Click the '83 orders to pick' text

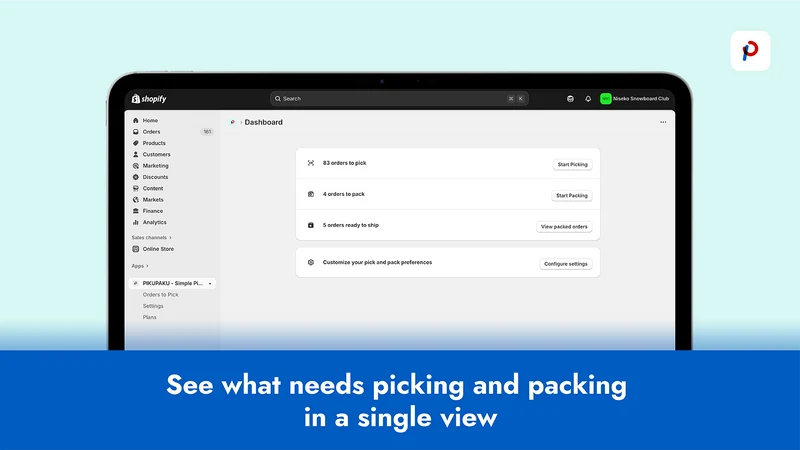point(344,163)
